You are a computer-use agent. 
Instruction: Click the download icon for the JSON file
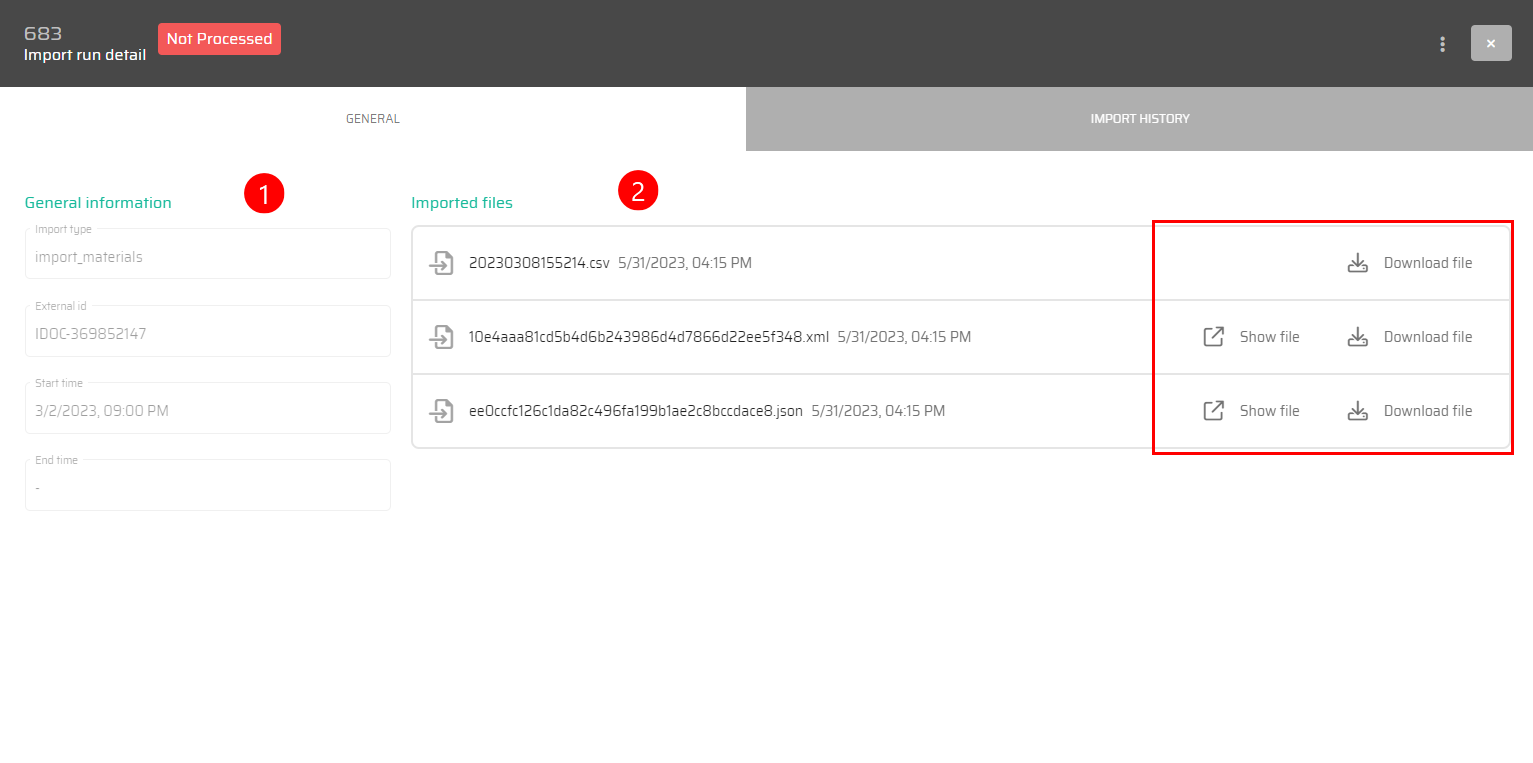pyautogui.click(x=1357, y=411)
